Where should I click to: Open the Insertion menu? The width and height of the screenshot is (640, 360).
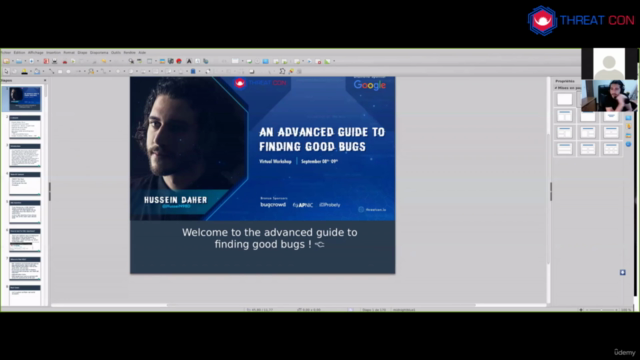(53, 53)
